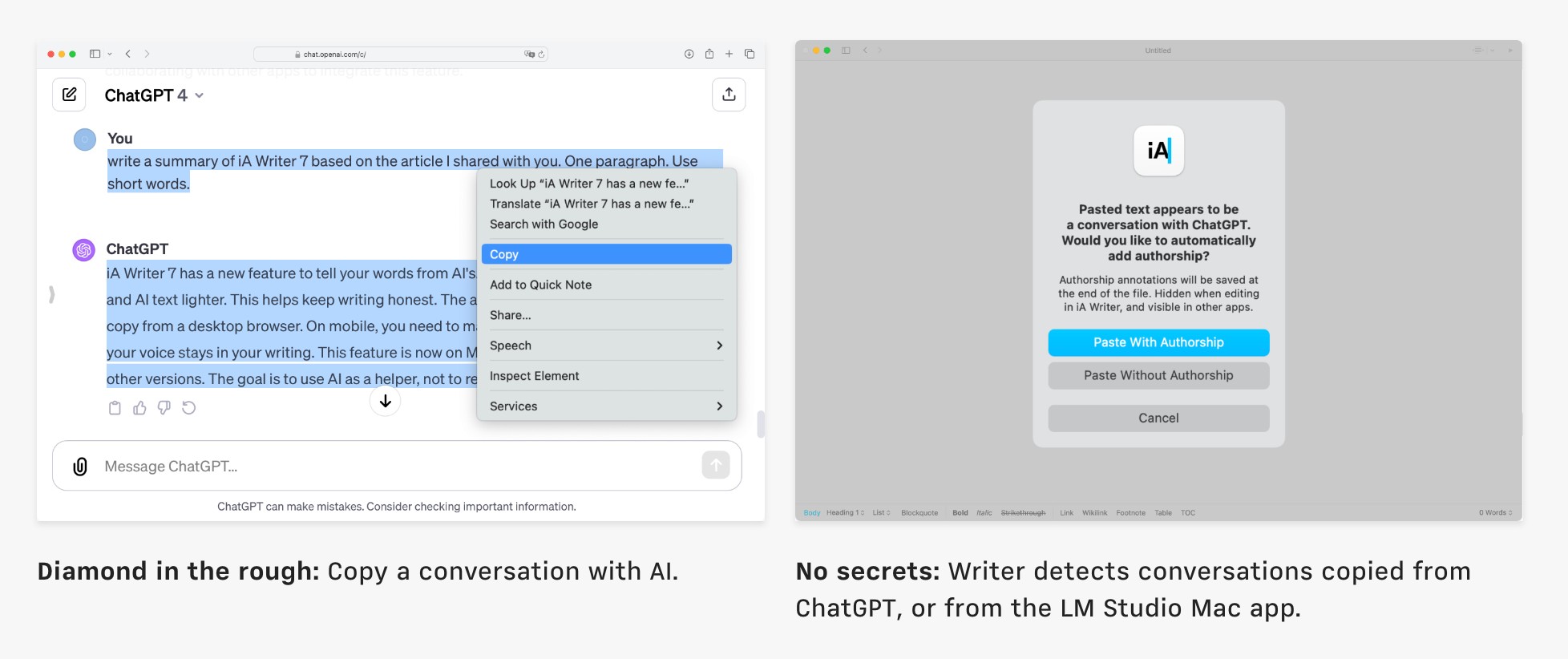Go forward in the Safari browser
The image size is (1568, 659).
(147, 54)
